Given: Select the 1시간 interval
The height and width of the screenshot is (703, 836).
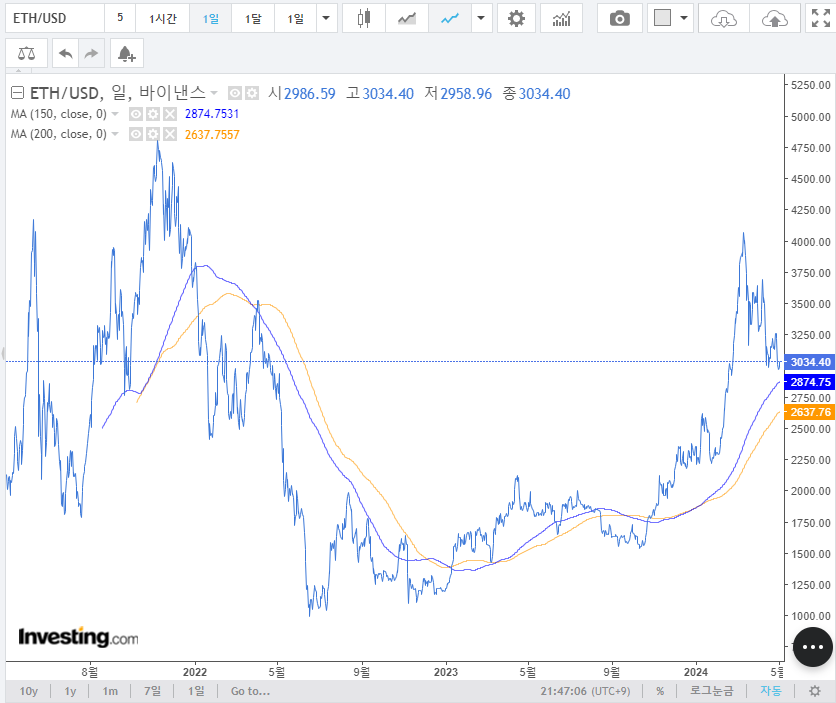Looking at the screenshot, I should [163, 19].
